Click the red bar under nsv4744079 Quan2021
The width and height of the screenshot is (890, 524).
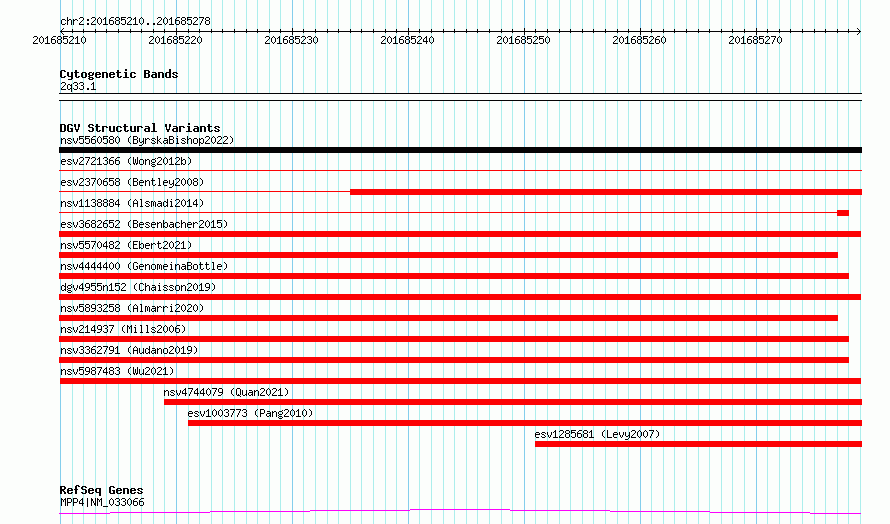pos(513,402)
